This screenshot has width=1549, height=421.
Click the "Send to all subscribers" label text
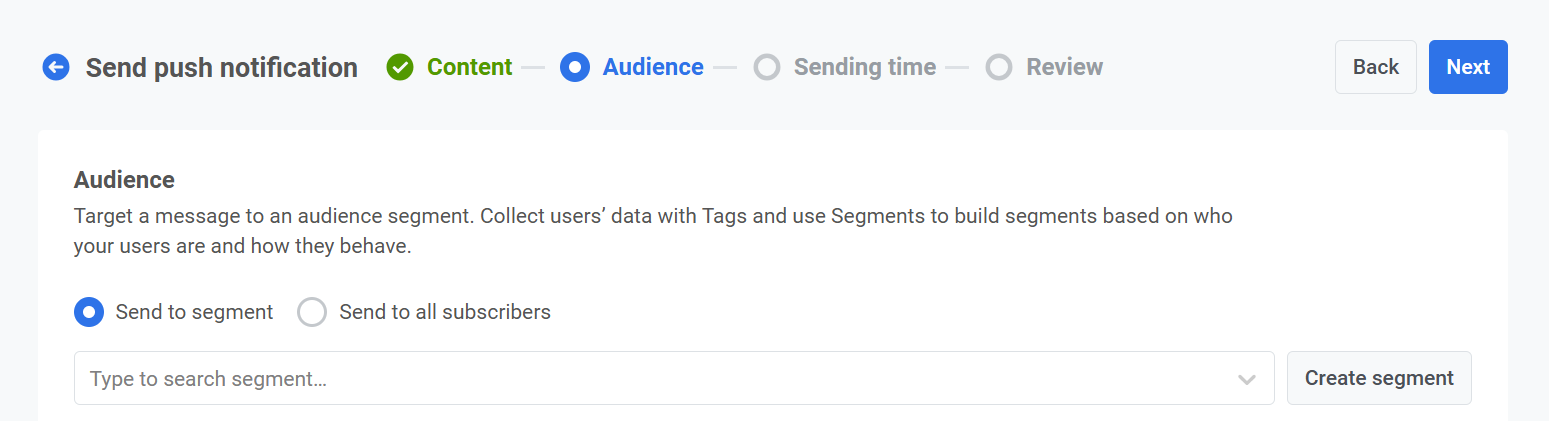pos(445,312)
